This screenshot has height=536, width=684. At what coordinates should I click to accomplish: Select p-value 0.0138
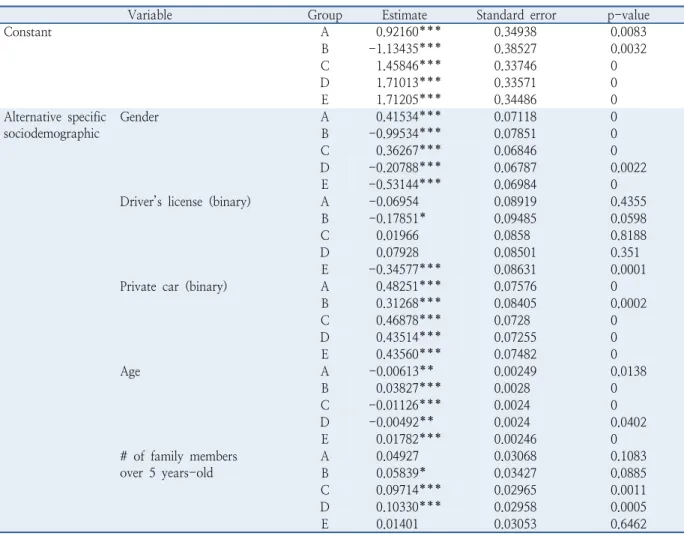(x=628, y=372)
